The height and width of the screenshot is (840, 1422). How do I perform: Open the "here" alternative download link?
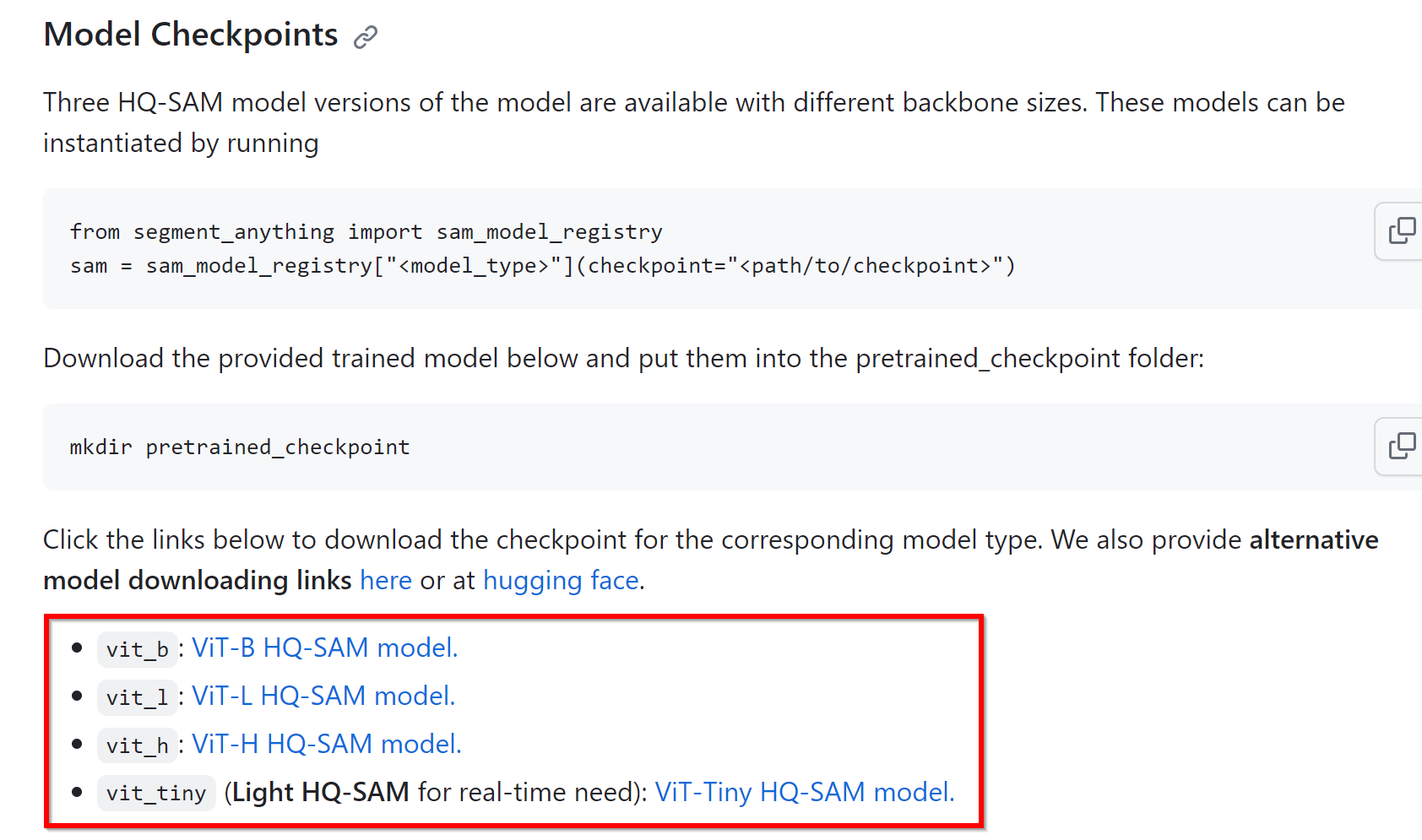click(x=385, y=581)
